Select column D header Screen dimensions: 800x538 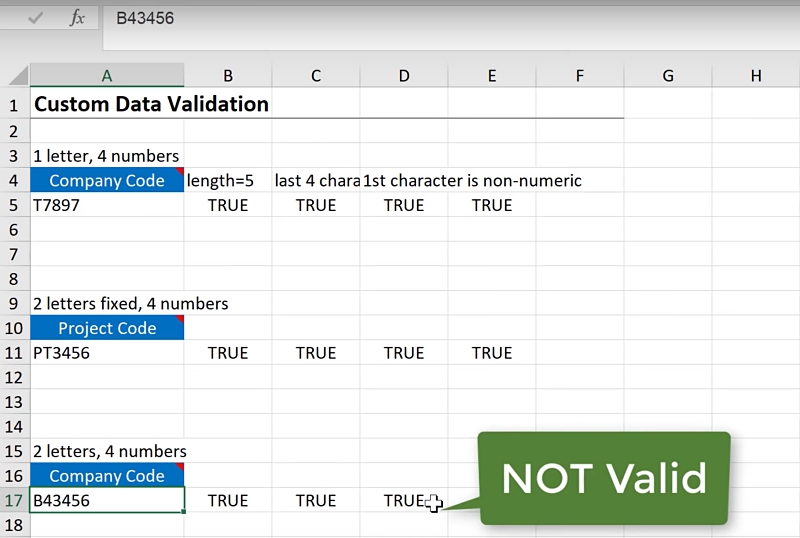coord(404,76)
